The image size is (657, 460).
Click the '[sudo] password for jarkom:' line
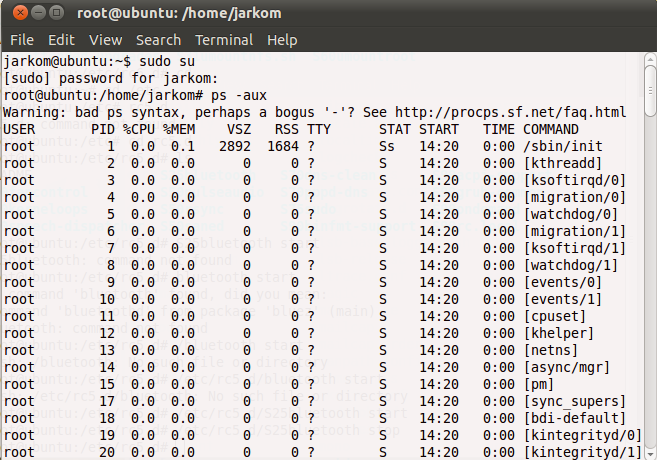click(x=111, y=79)
